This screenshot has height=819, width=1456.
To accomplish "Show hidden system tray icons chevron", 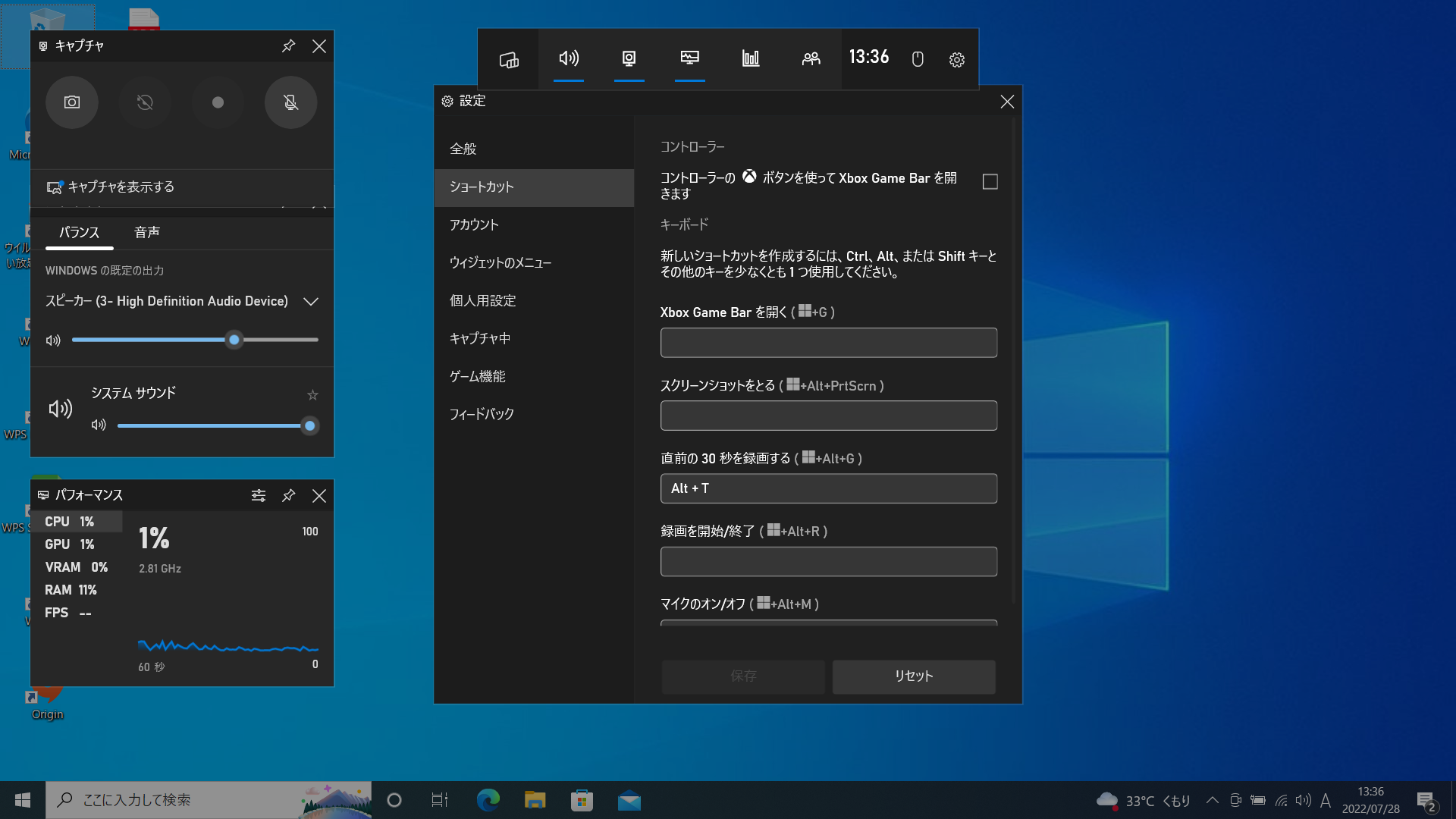I will pyautogui.click(x=1212, y=800).
